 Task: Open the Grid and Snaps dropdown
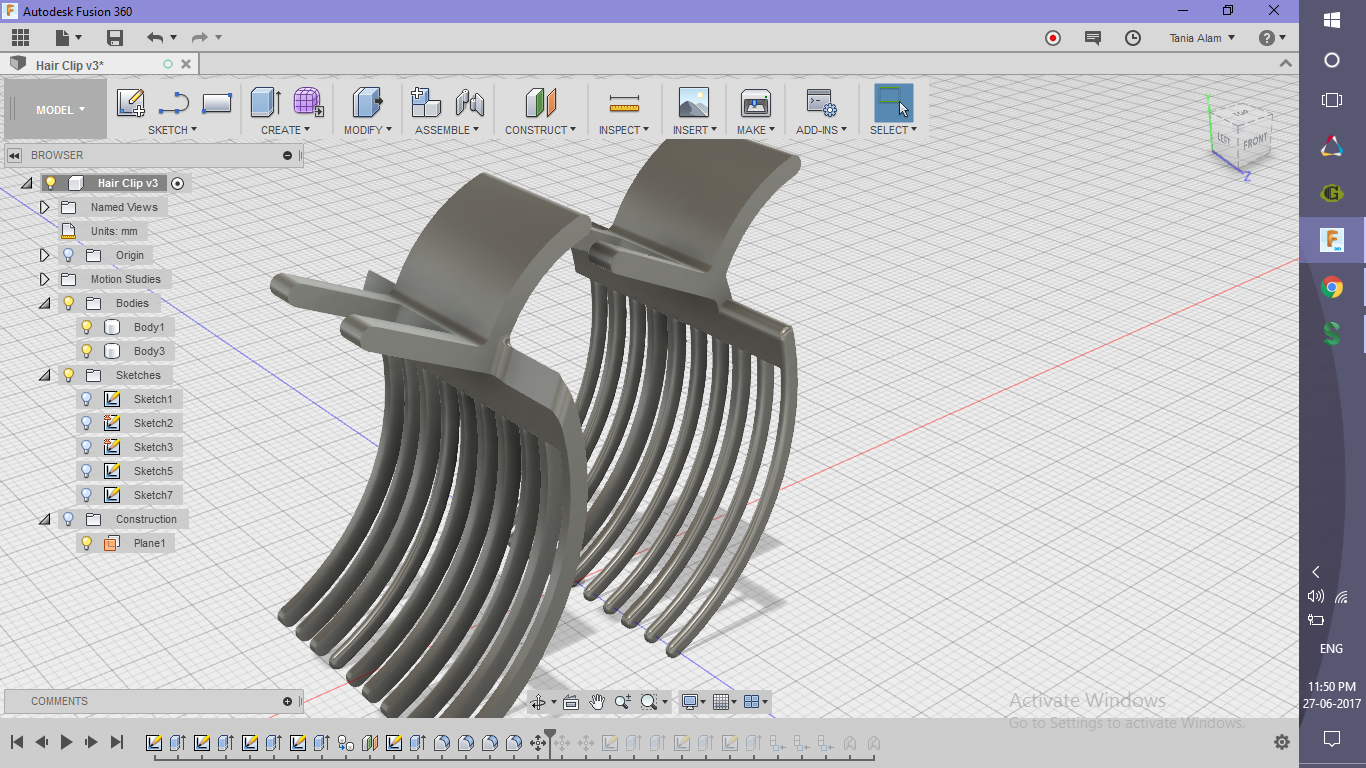pyautogui.click(x=724, y=702)
